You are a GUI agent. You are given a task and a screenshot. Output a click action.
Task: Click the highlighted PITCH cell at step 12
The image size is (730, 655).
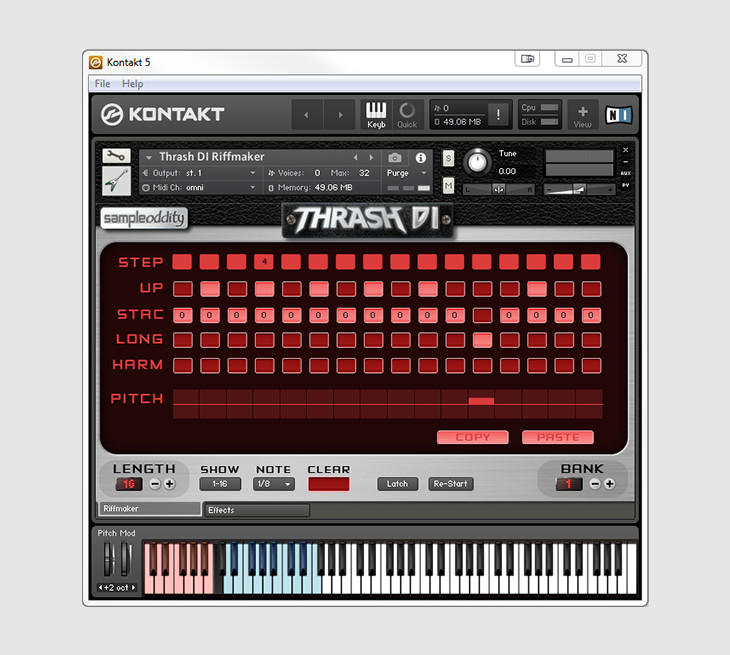click(x=481, y=401)
